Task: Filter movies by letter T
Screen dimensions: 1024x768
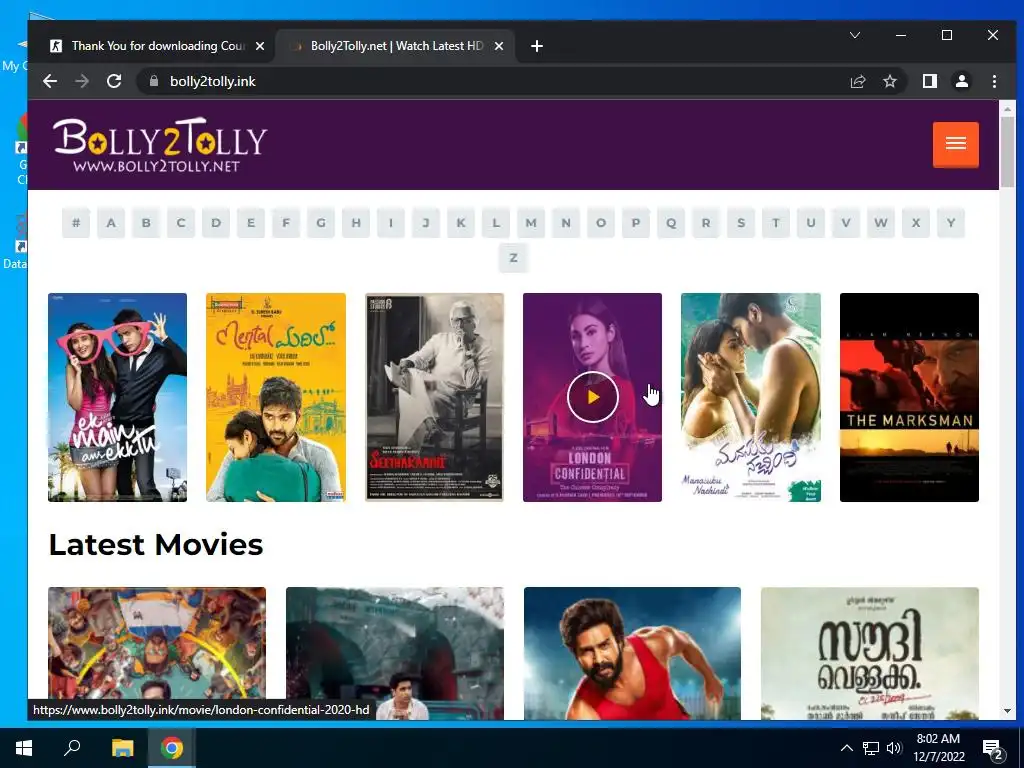Action: tap(776, 223)
